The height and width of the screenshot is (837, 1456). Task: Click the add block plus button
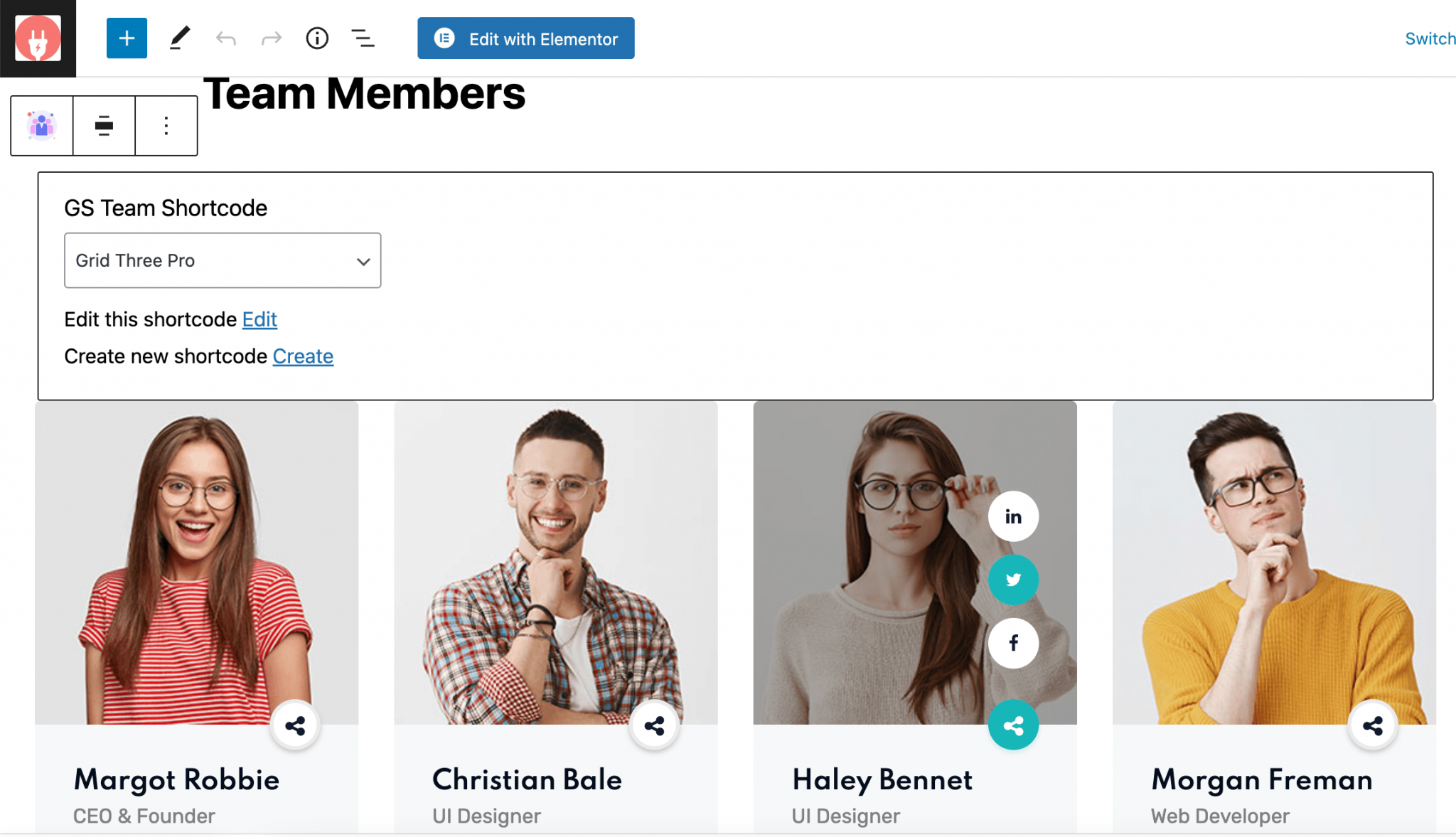pyautogui.click(x=127, y=38)
